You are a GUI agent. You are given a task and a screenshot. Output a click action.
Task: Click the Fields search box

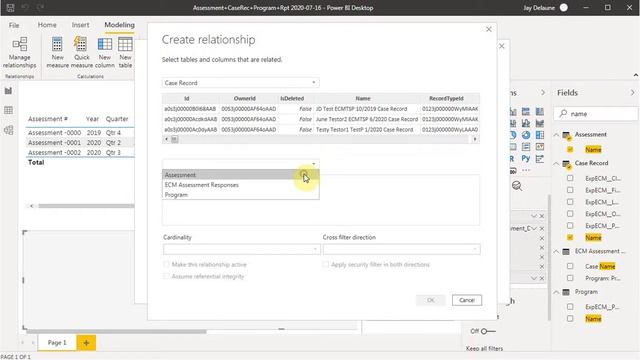point(596,113)
